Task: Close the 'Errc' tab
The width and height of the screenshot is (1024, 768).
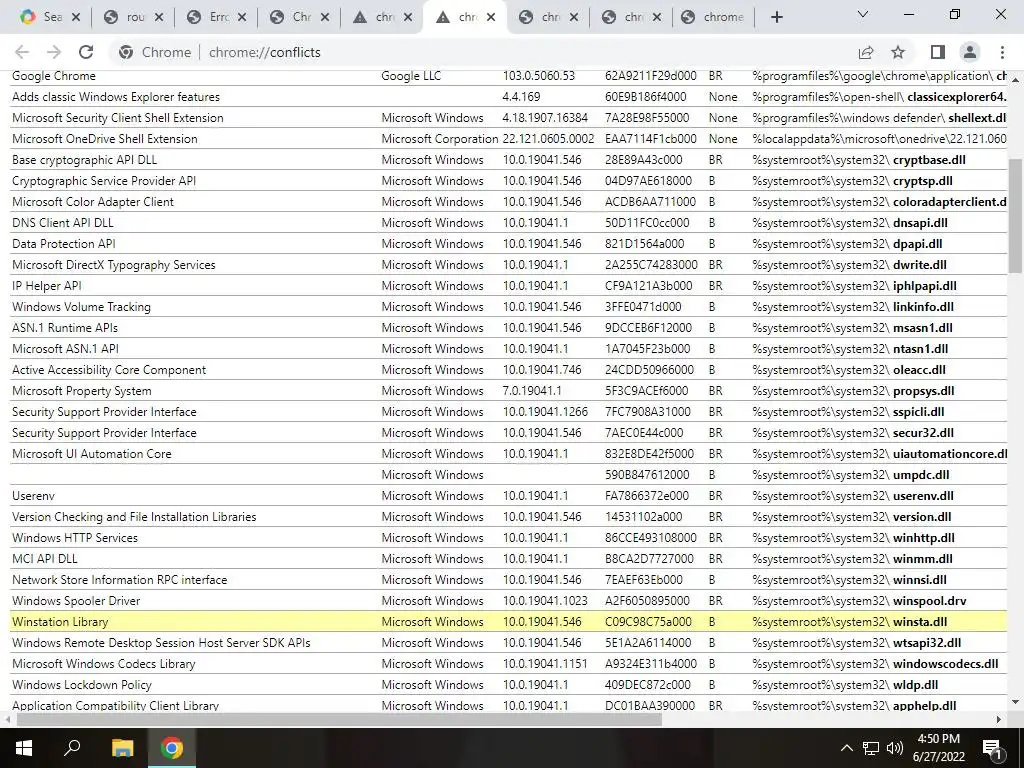Action: 242,17
